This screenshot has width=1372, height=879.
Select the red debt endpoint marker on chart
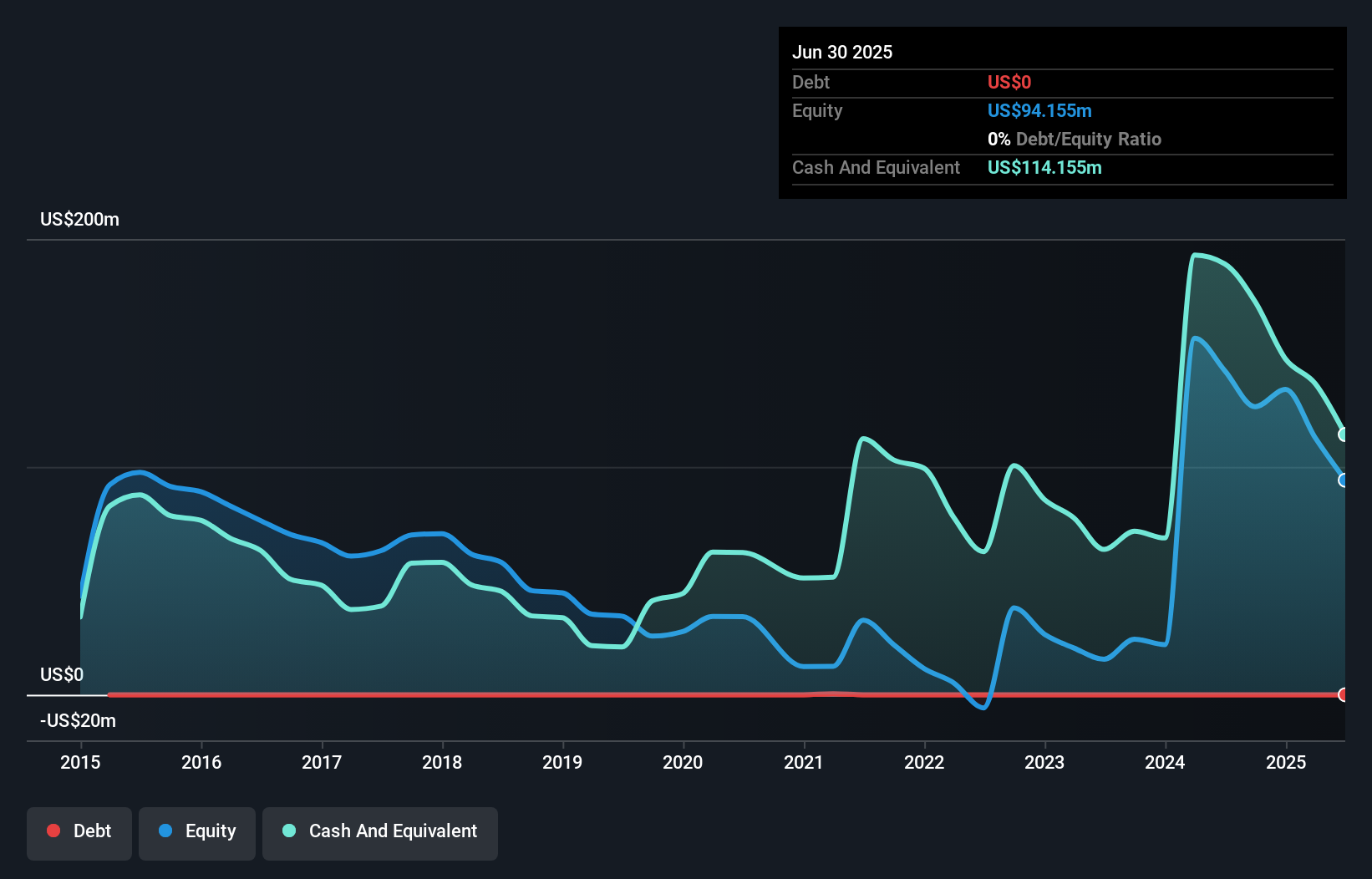pyautogui.click(x=1344, y=694)
